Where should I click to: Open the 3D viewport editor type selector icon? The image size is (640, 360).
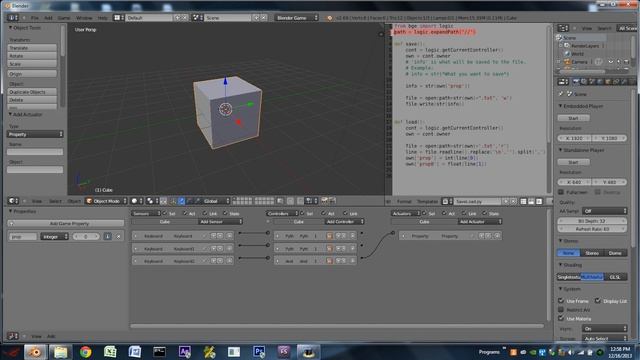[13, 201]
